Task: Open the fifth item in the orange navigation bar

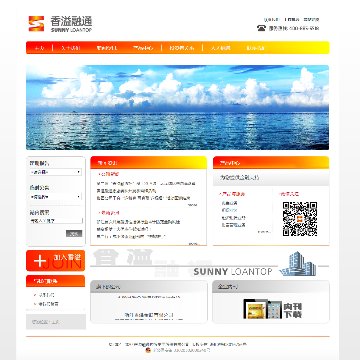Action: 182,48
